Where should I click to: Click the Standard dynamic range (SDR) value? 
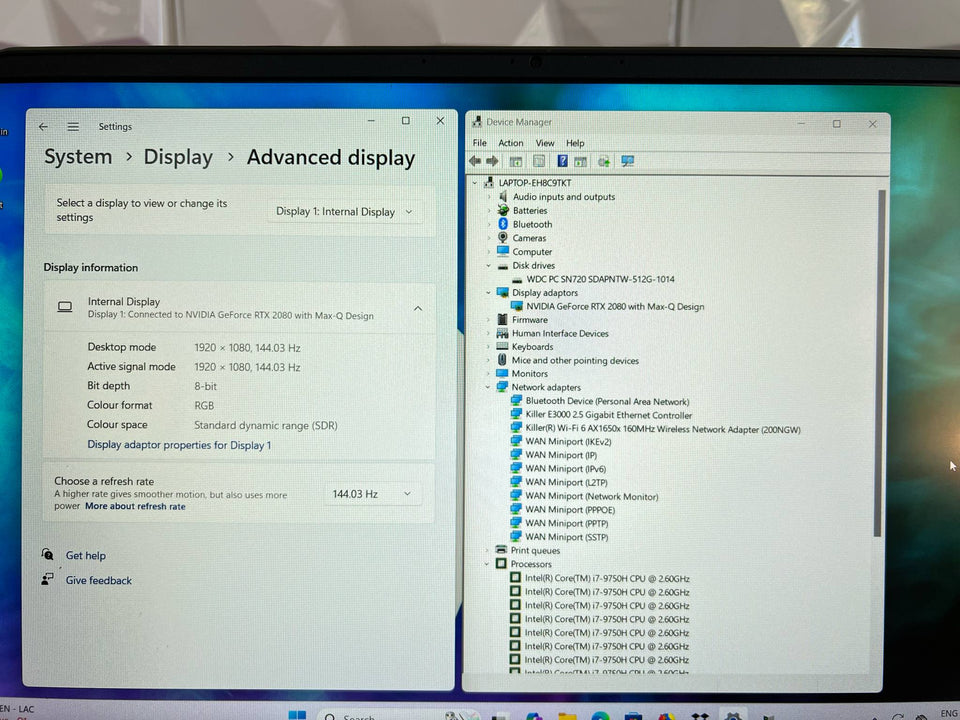click(x=266, y=425)
